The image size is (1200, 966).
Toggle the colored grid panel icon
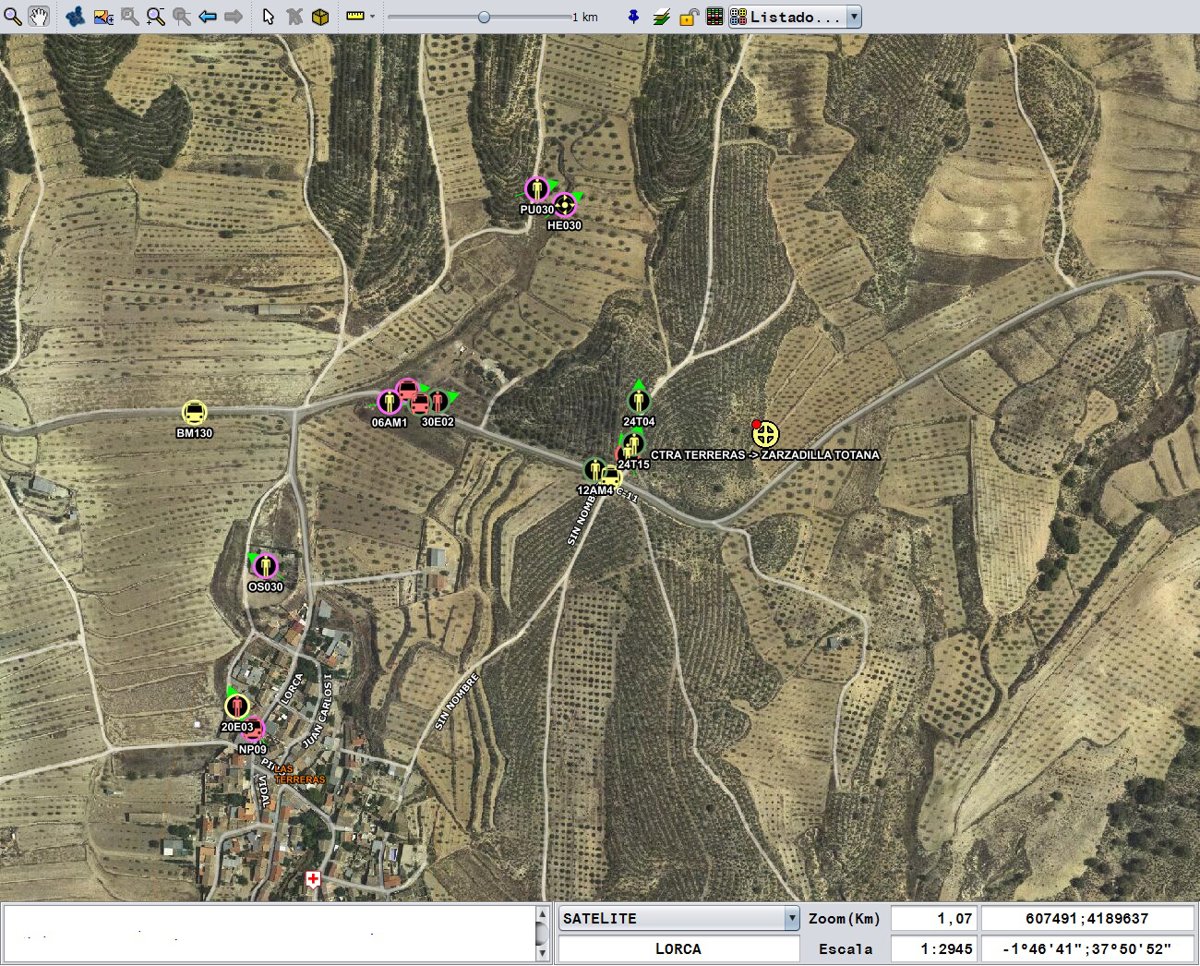(x=714, y=16)
